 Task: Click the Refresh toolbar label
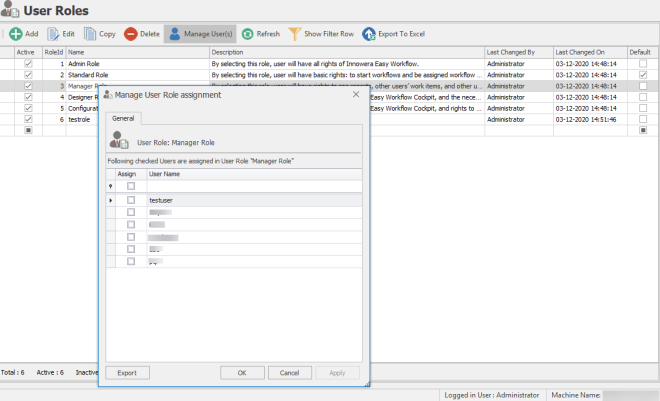click(x=268, y=34)
